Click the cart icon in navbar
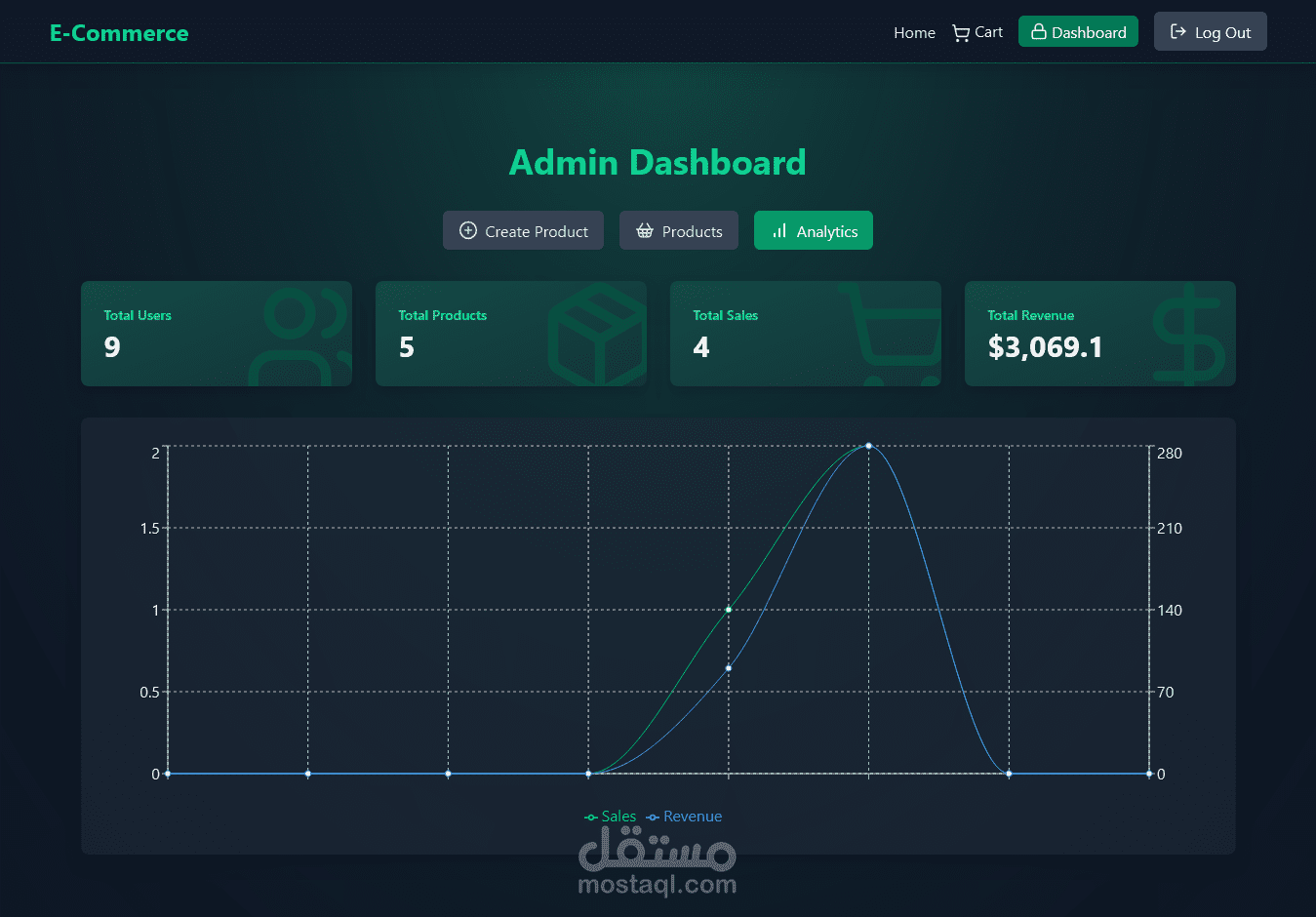 click(x=961, y=33)
